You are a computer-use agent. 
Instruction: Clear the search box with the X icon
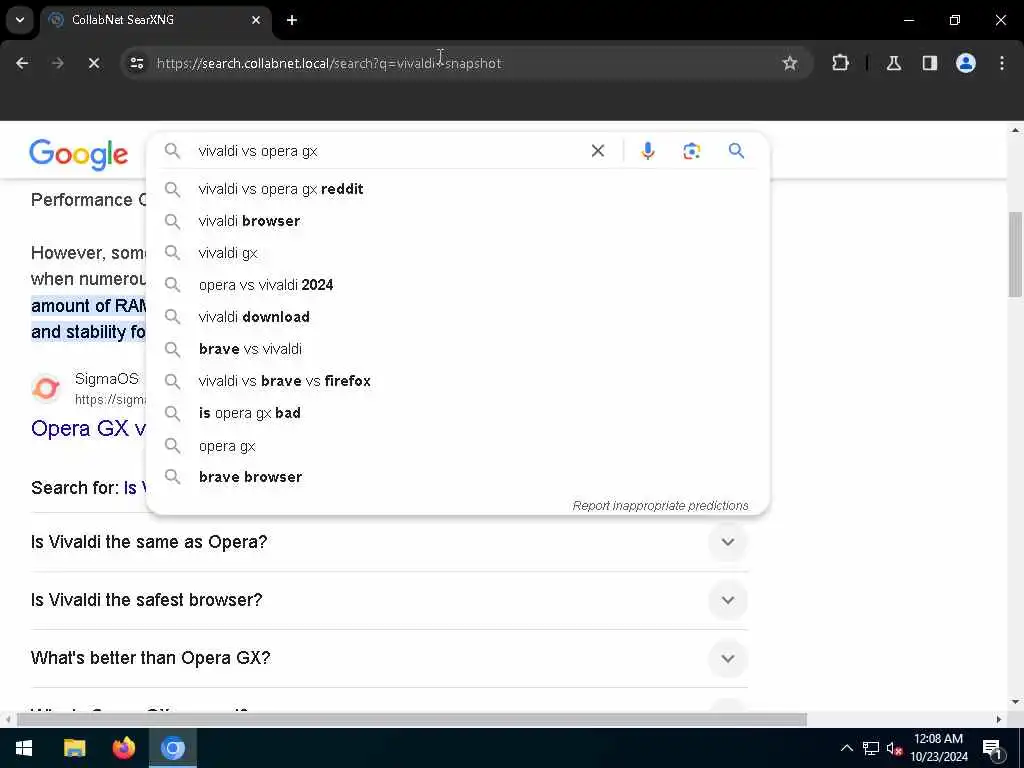point(598,151)
